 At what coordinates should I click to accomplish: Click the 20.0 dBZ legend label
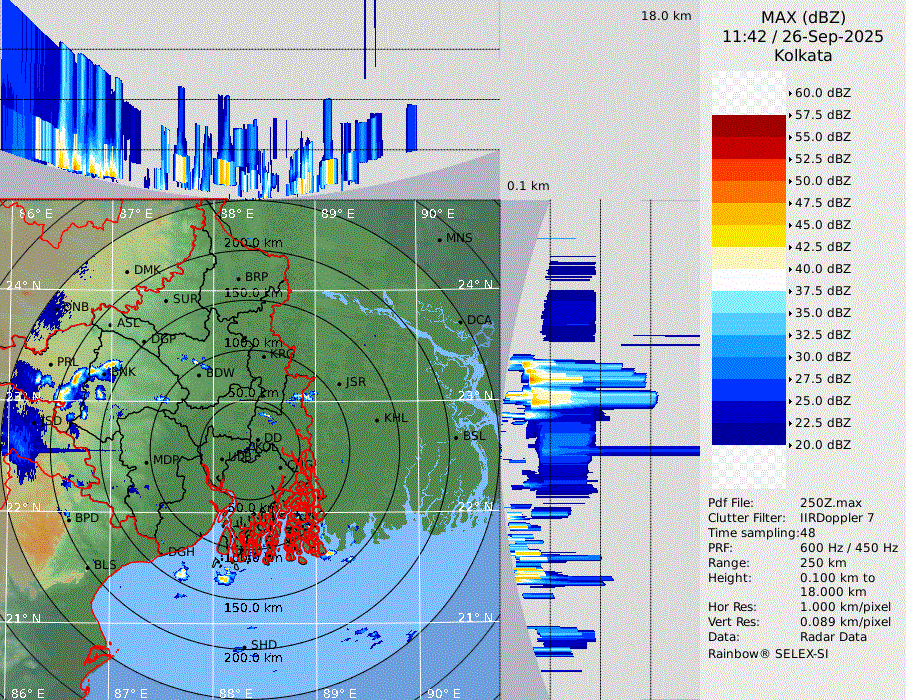[x=822, y=445]
